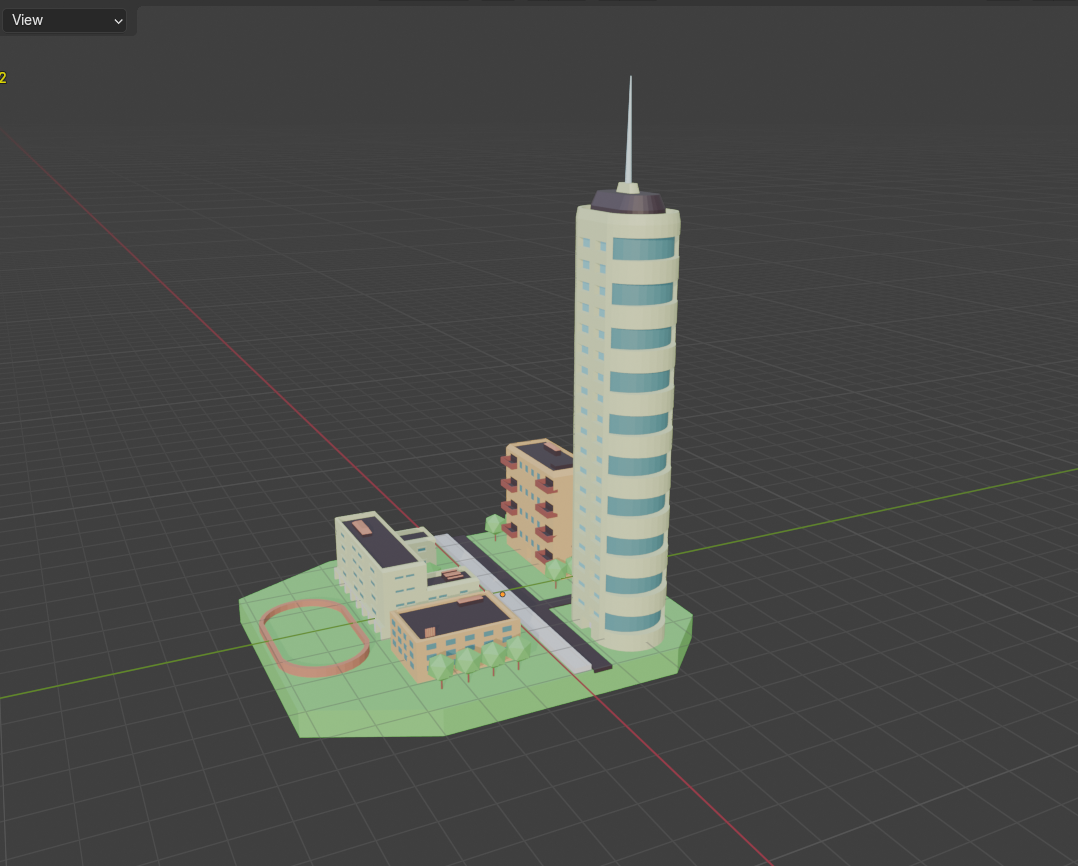Viewport: 1078px width, 866px height.
Task: Click the orange rooftop unit on the cream building
Action: pos(362,526)
